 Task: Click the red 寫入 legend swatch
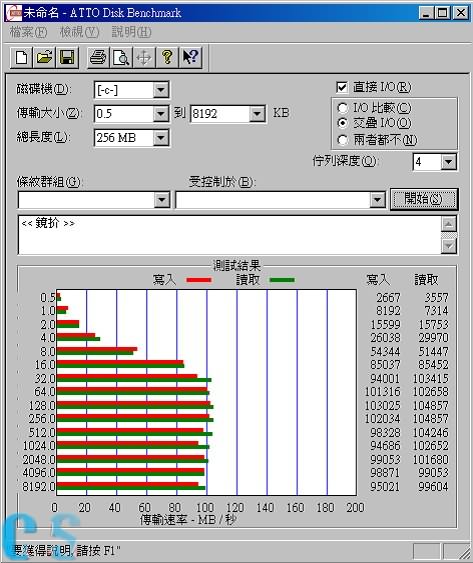click(x=199, y=280)
